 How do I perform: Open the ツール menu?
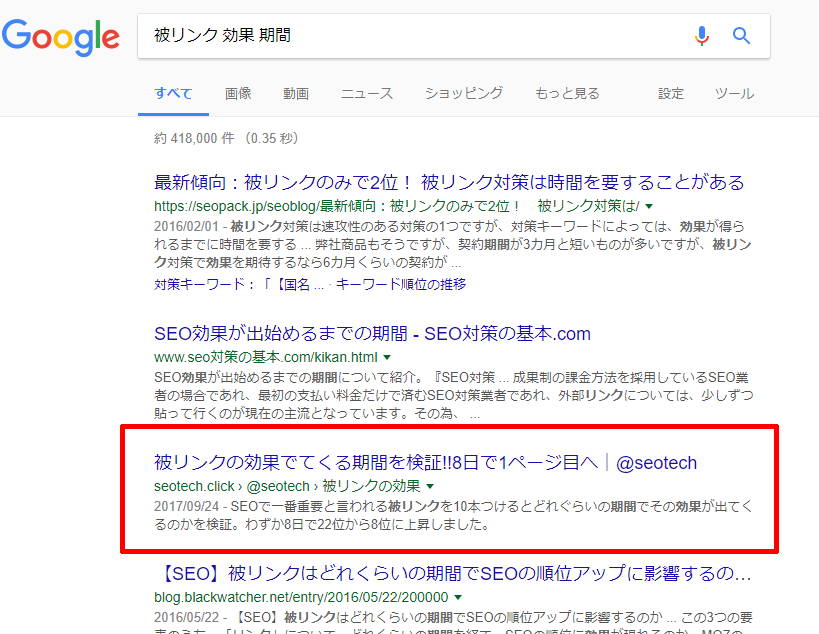[735, 92]
